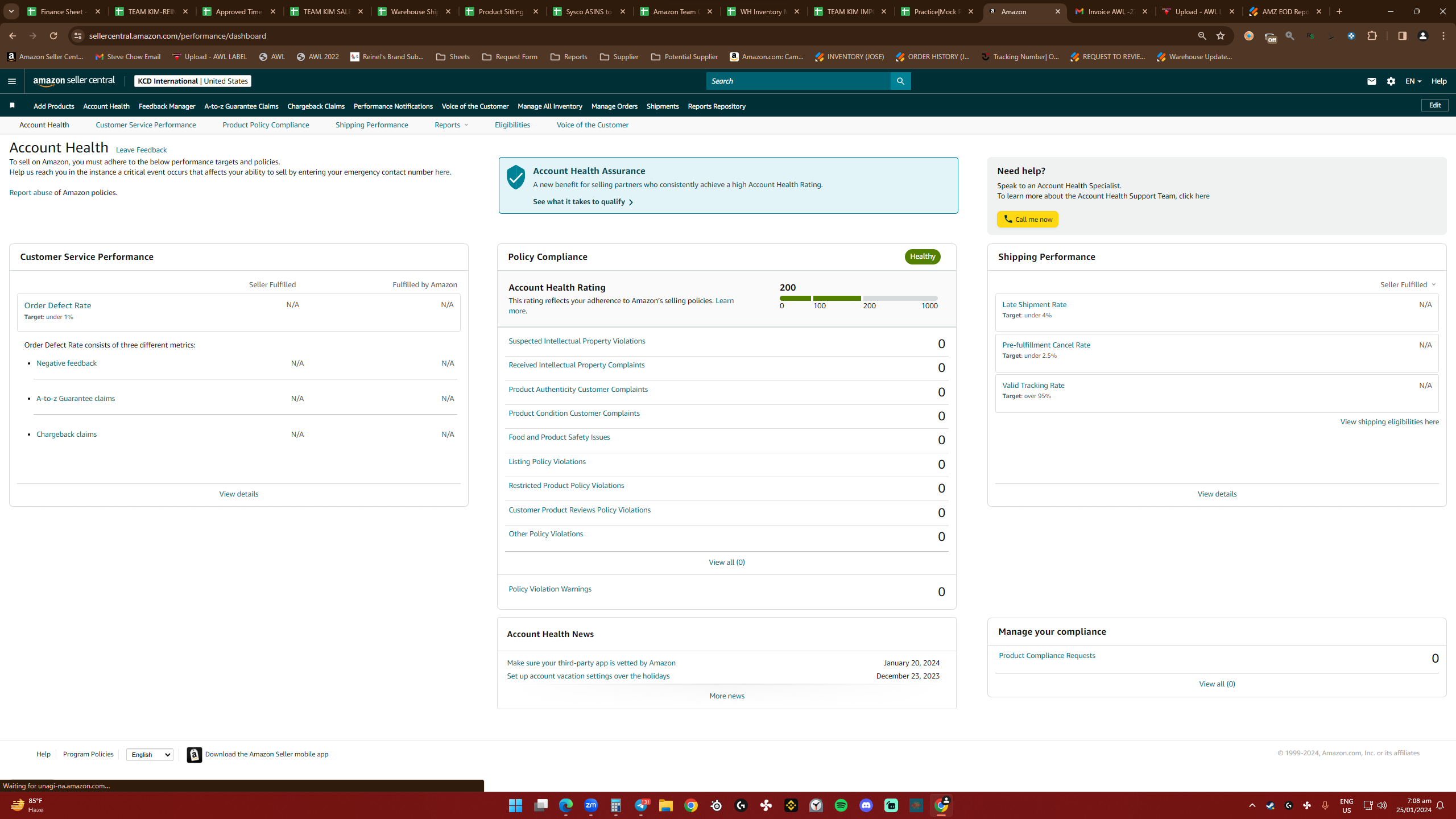1456x819 pixels.
Task: Switch to Customer Service Performance tab
Action: (x=146, y=125)
